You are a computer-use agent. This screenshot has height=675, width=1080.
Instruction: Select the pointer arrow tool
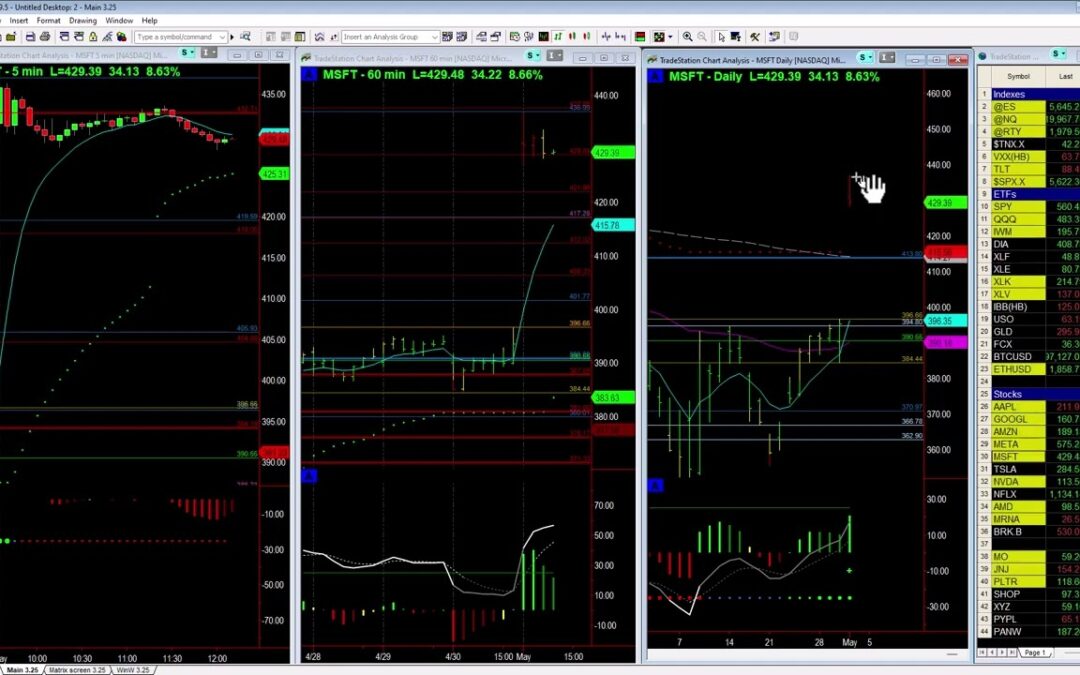pyautogui.click(x=721, y=37)
